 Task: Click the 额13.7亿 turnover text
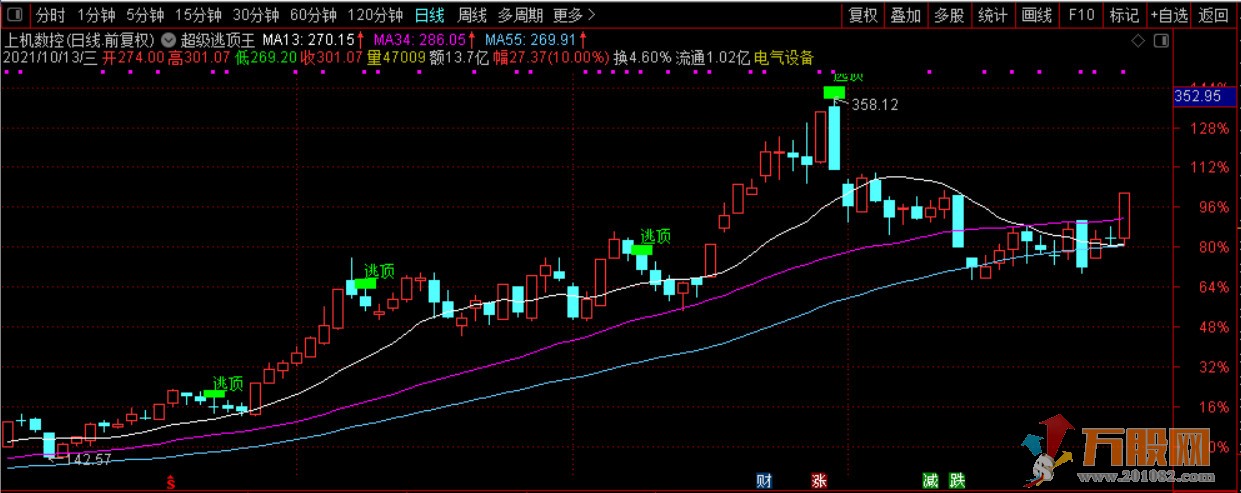coord(457,58)
